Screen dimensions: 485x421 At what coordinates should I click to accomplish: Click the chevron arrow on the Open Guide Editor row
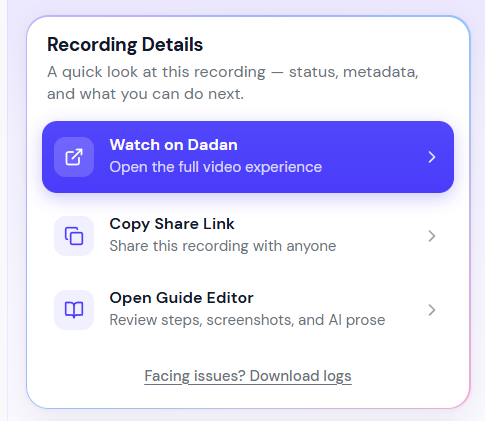tap(432, 310)
